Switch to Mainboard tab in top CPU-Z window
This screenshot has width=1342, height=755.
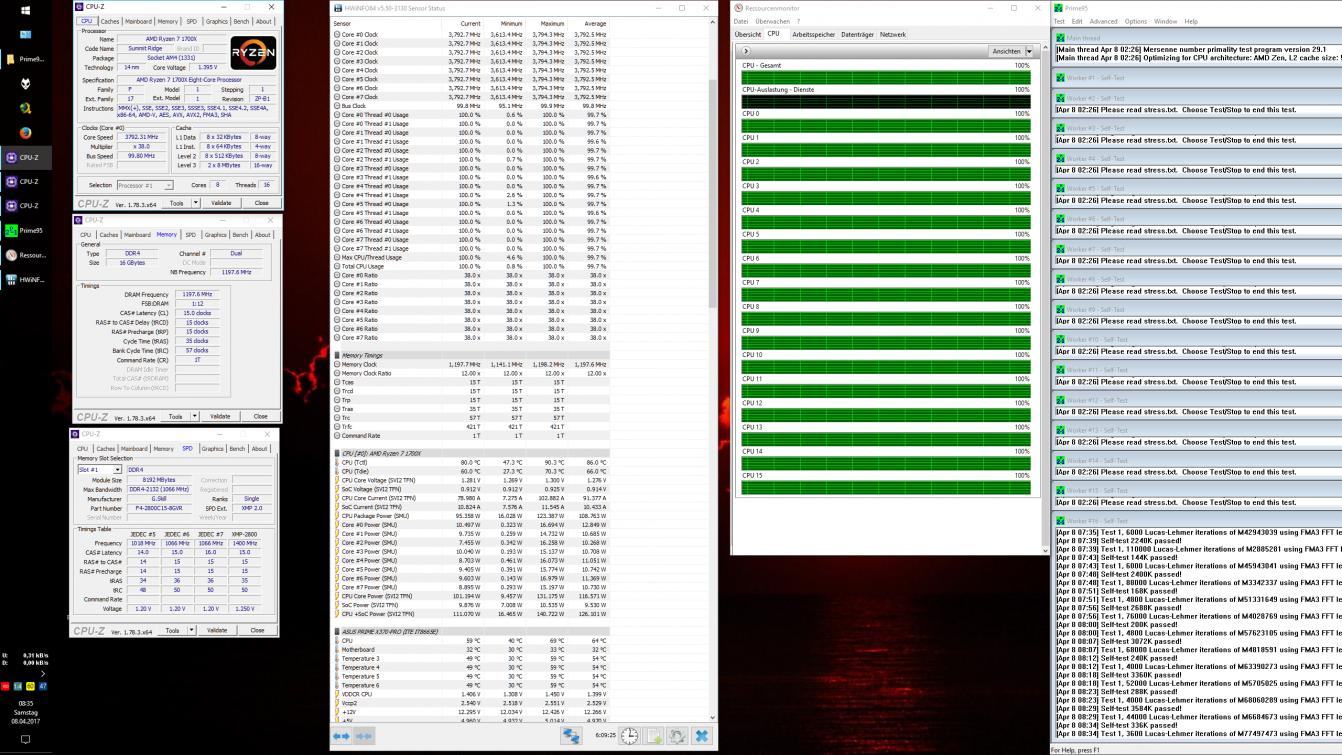point(138,21)
